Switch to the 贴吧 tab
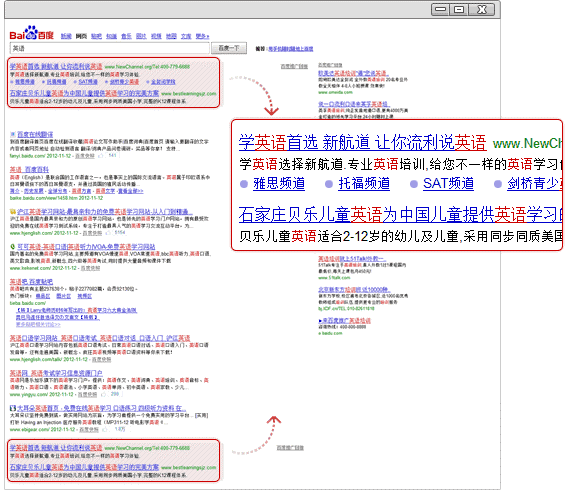The image size is (567, 491). pos(96,36)
